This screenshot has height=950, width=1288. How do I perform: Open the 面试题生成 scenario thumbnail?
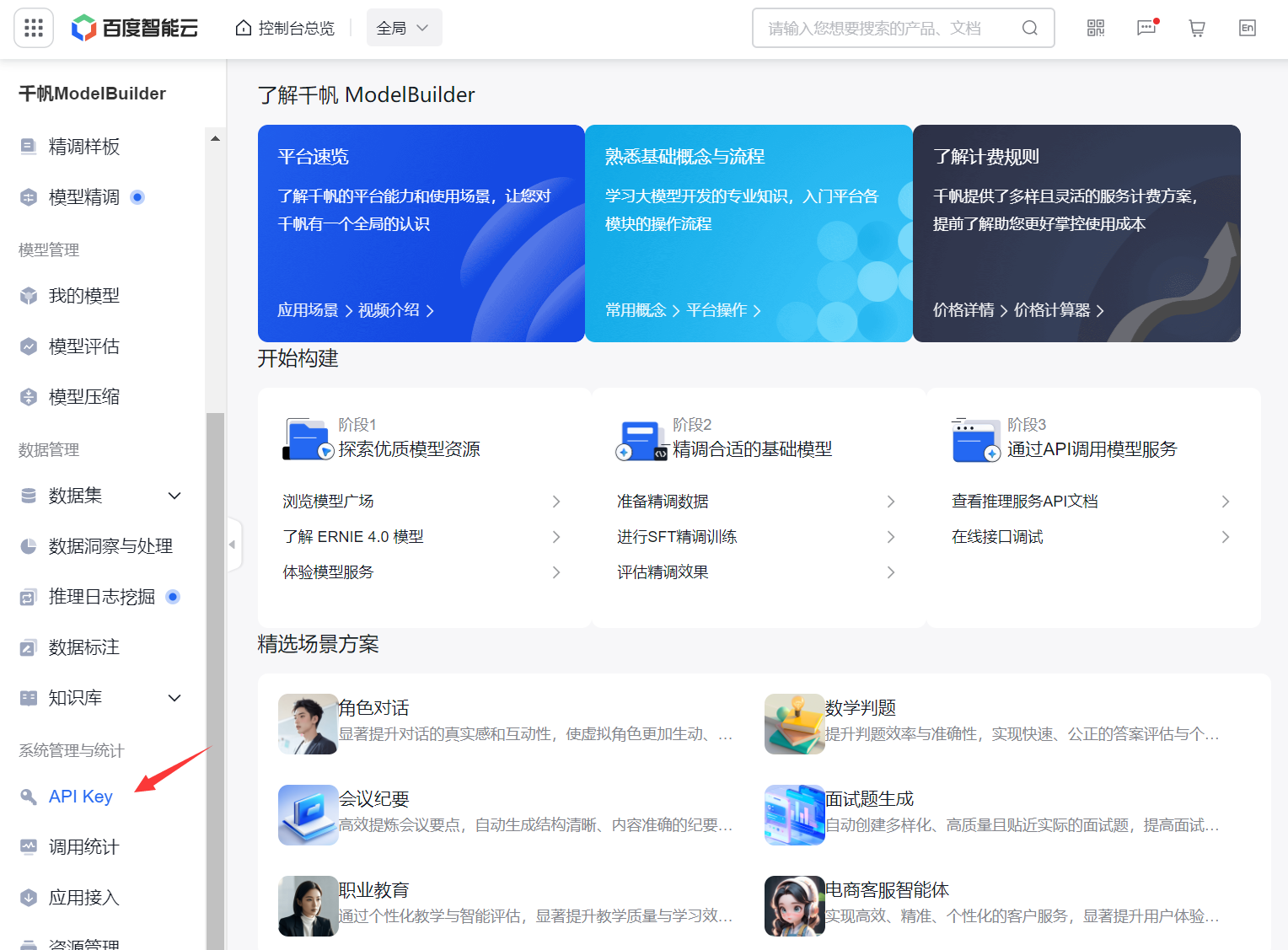point(794,815)
